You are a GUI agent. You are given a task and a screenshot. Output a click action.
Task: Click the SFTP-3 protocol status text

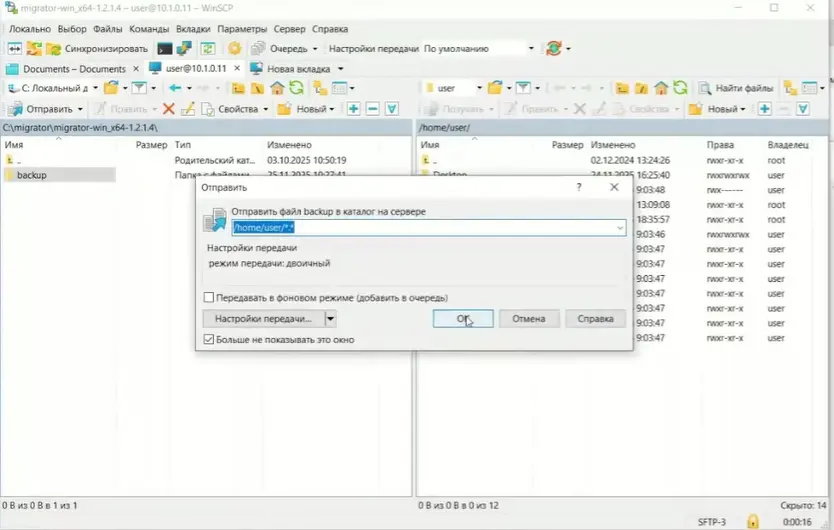coord(711,522)
